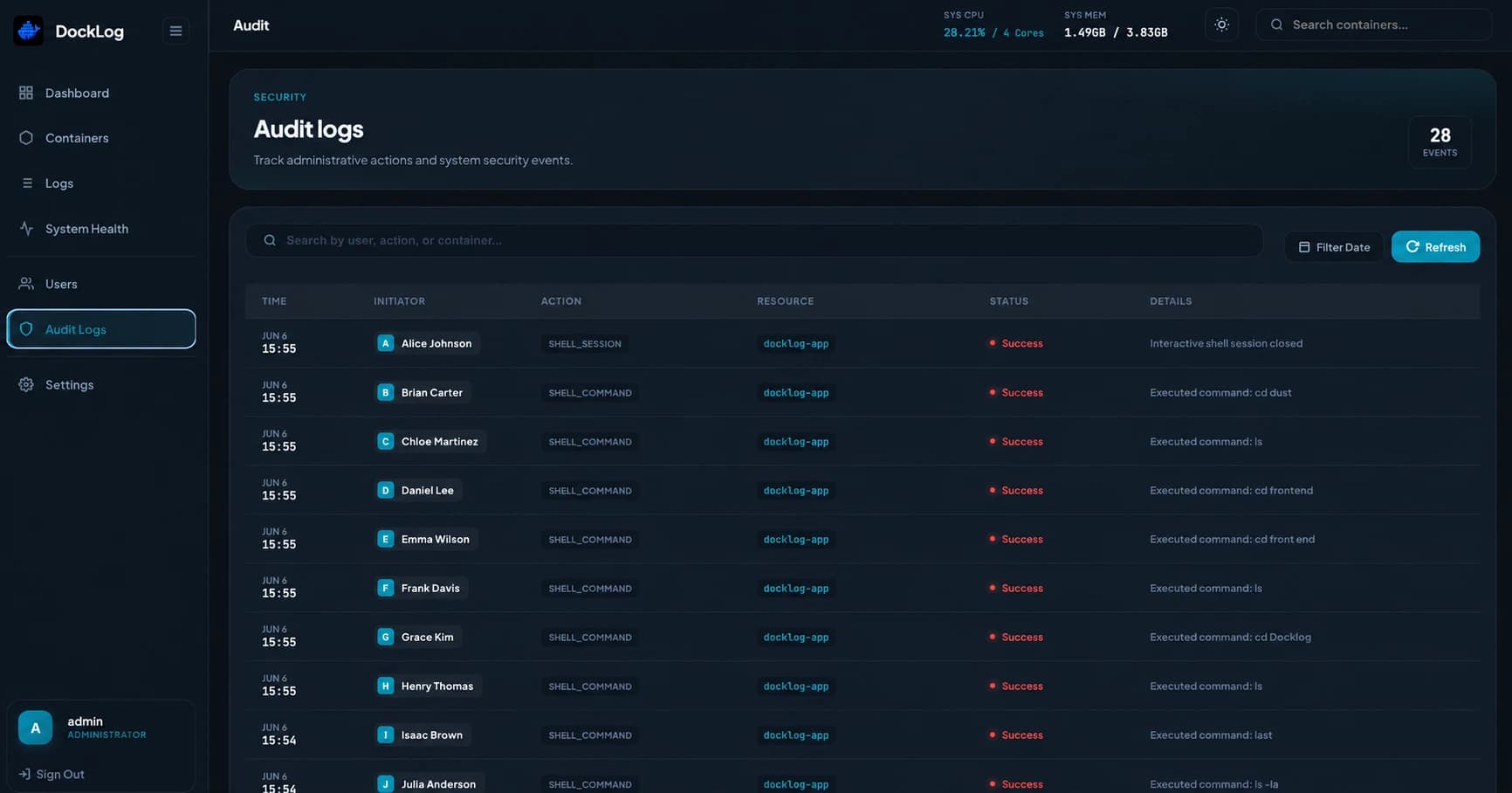Click the Refresh button

click(x=1435, y=247)
